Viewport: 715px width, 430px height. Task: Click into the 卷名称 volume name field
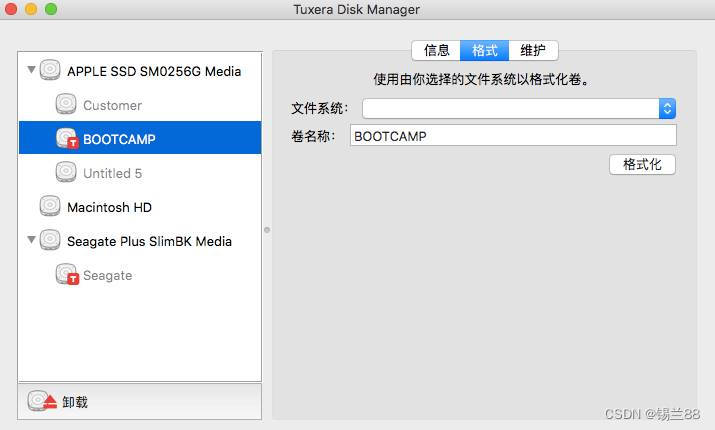point(513,136)
